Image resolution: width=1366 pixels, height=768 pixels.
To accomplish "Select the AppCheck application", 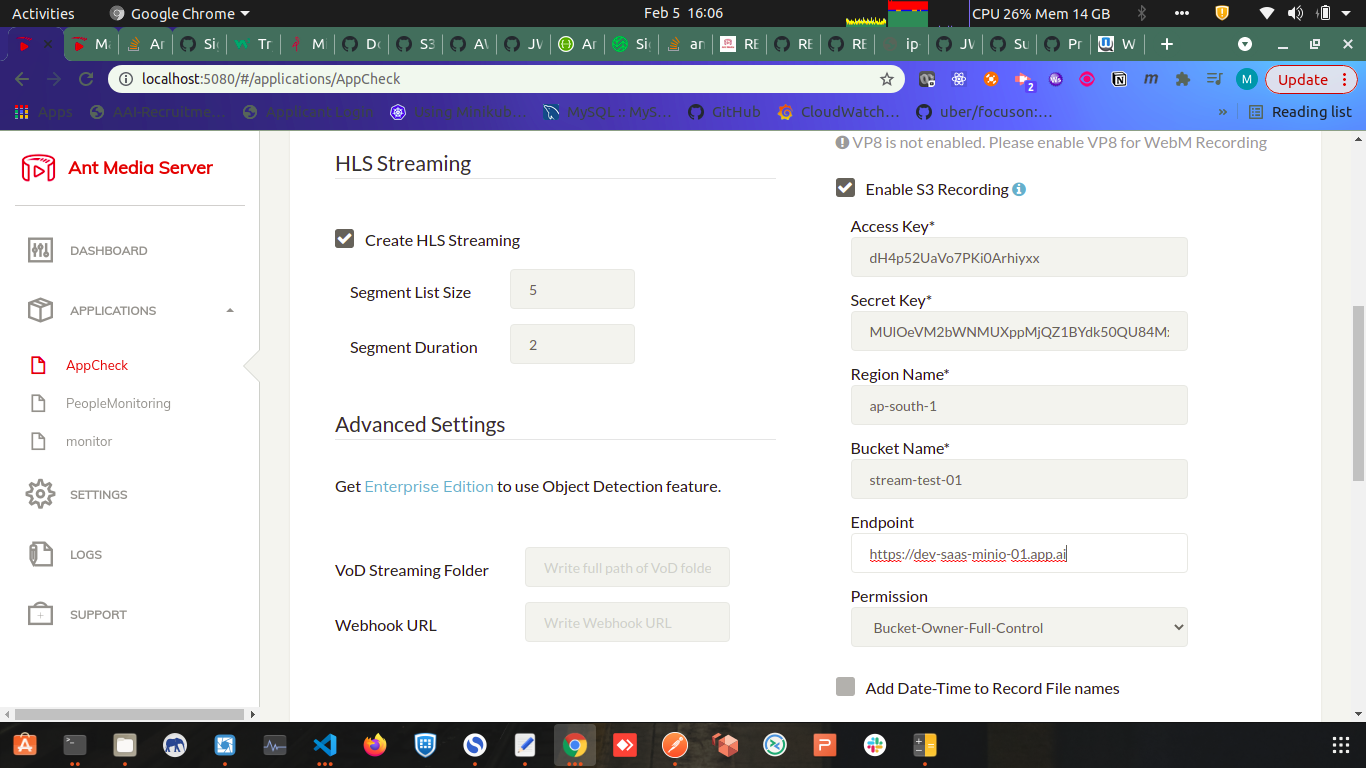I will (97, 366).
